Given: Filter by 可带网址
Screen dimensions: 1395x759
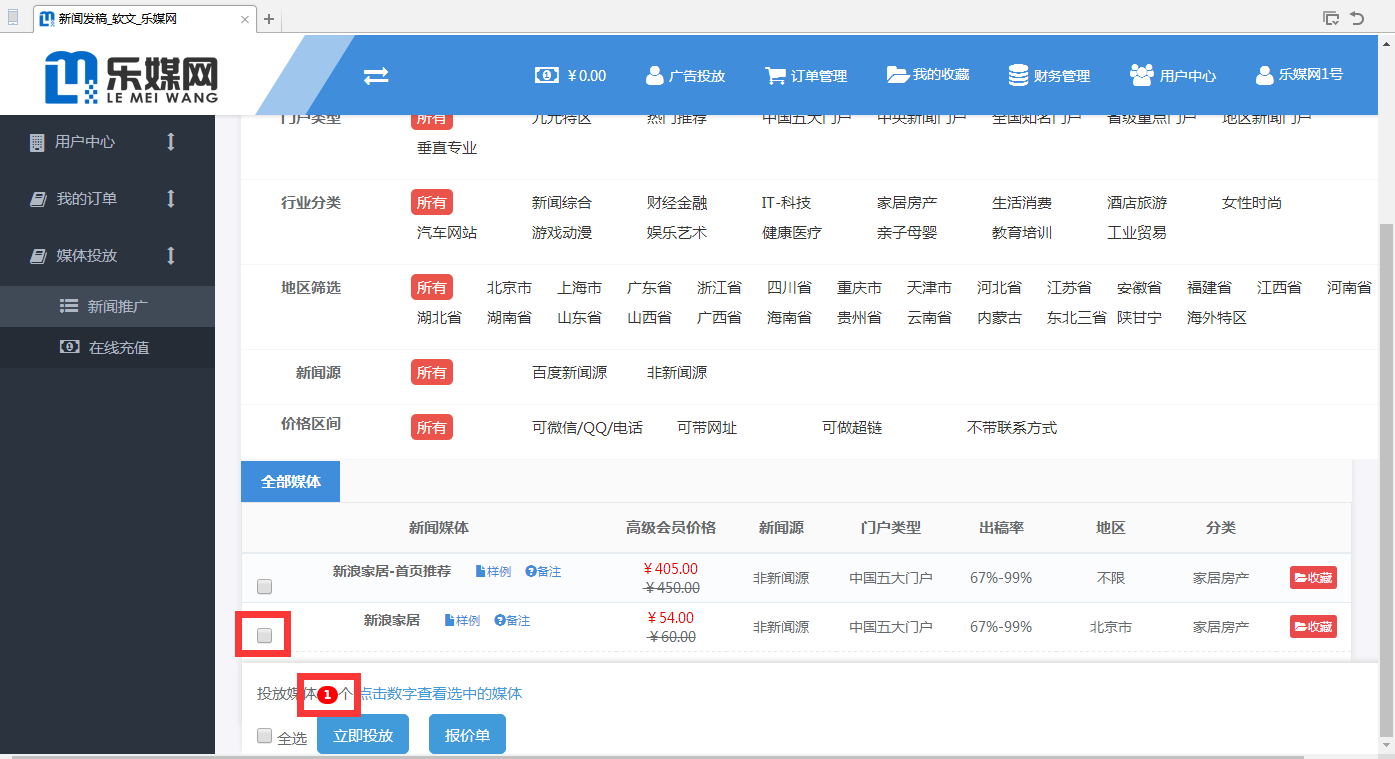Looking at the screenshot, I should click(x=707, y=428).
